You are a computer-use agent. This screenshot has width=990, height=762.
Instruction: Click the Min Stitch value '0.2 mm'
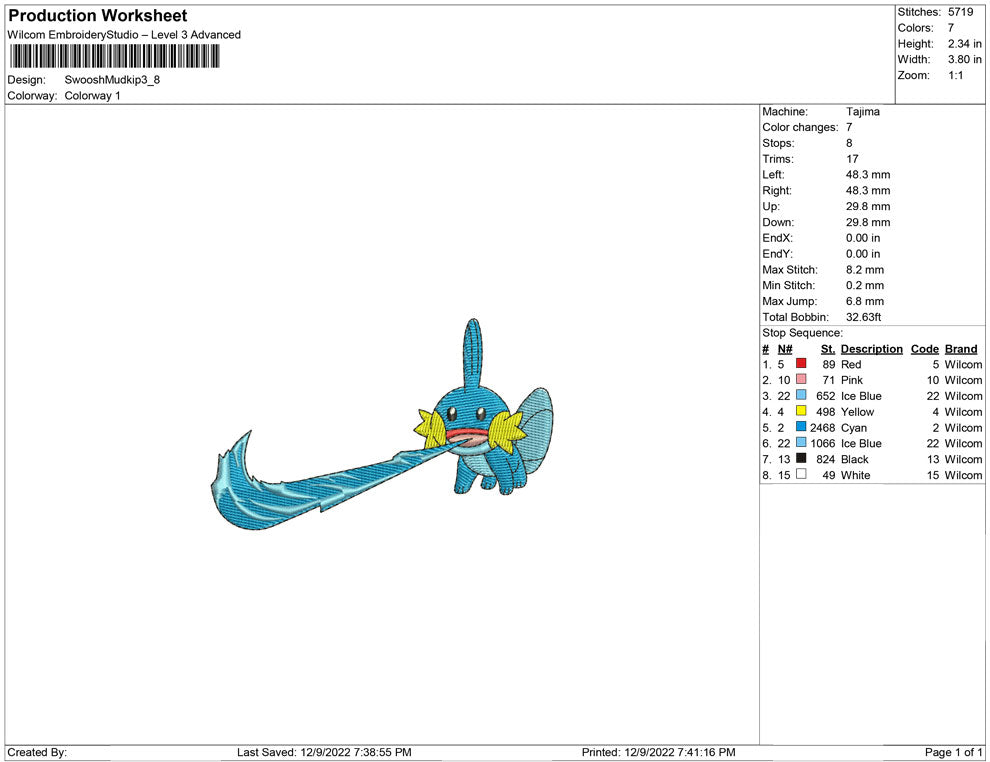point(865,285)
